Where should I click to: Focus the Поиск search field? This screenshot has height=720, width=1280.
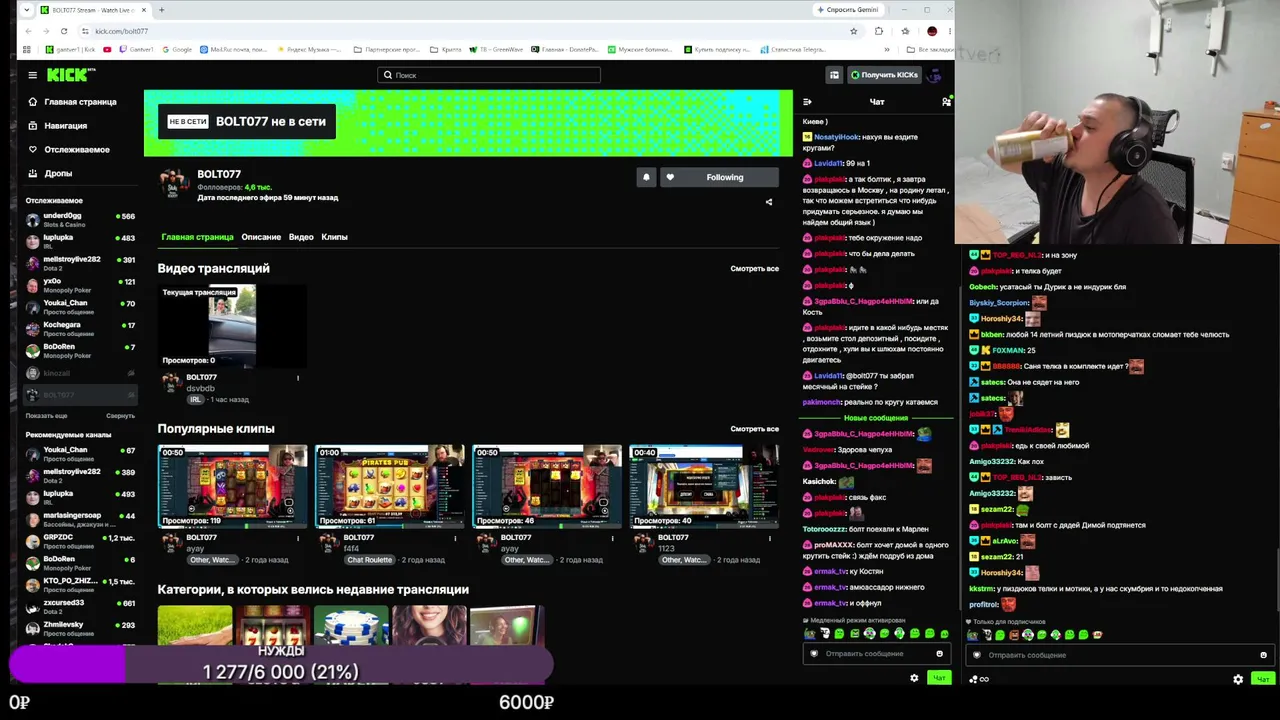coord(489,75)
